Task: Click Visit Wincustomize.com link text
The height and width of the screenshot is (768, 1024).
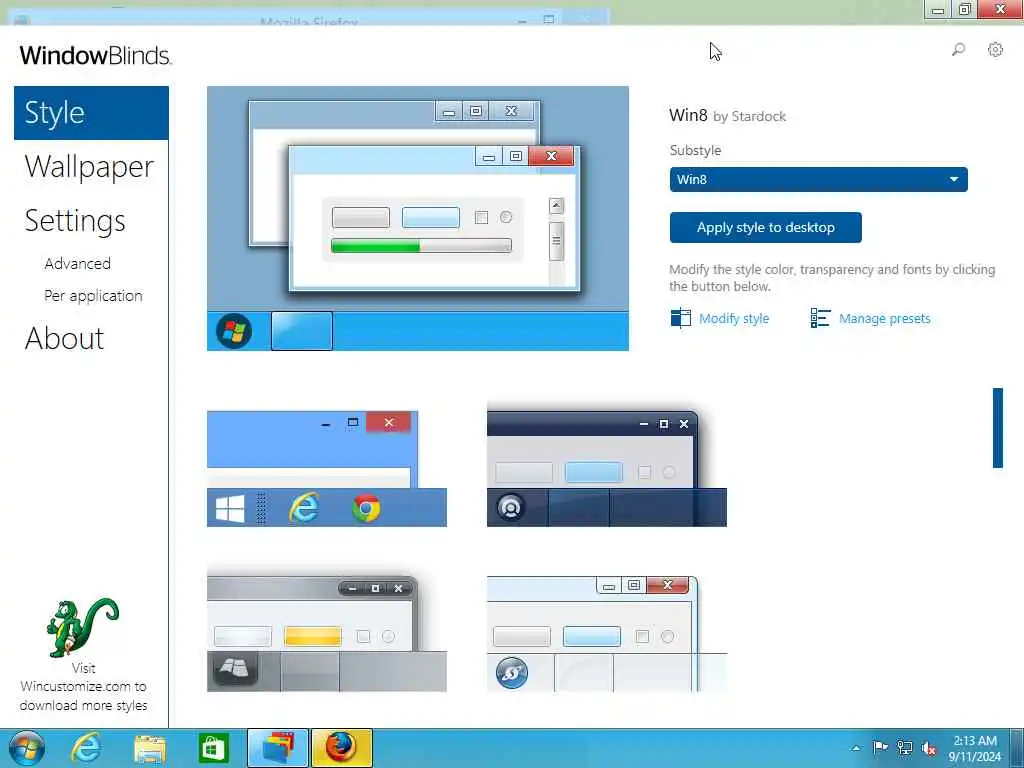Action: click(84, 686)
